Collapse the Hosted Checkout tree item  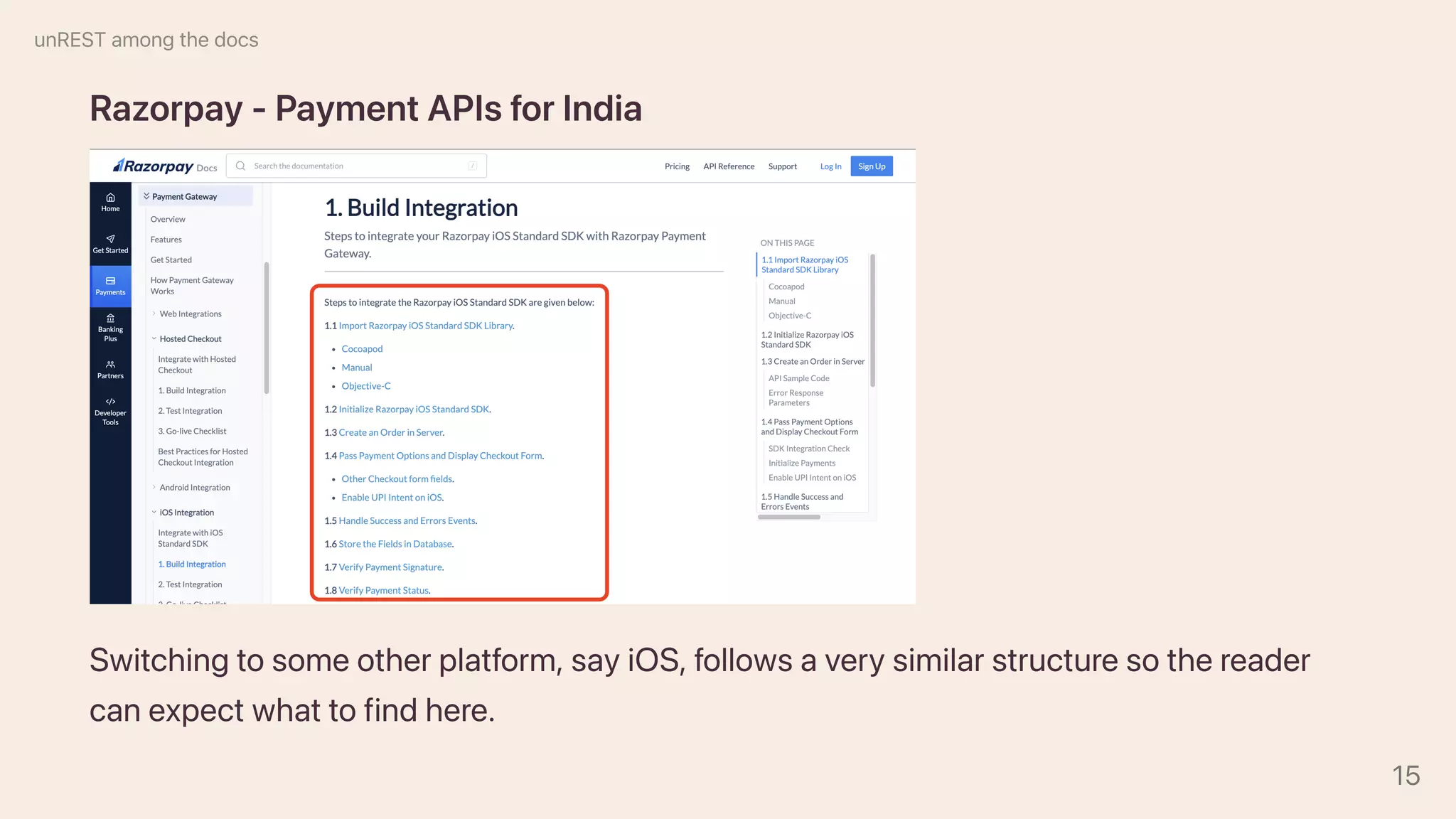[186, 338]
